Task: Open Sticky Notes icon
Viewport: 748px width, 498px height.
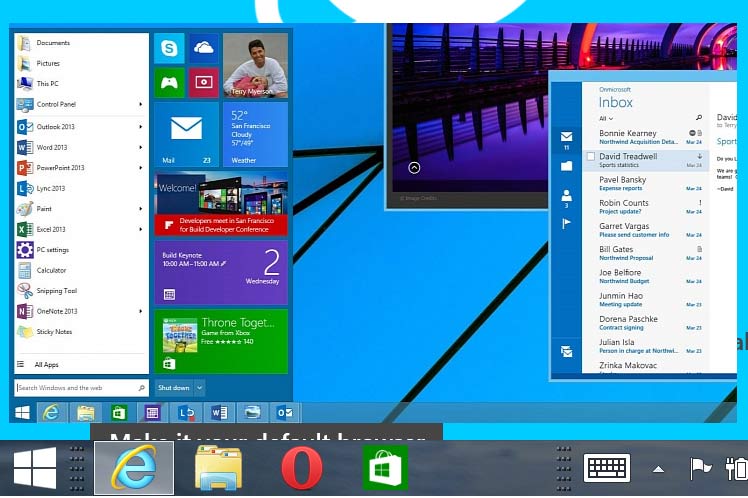Action: coord(25,332)
